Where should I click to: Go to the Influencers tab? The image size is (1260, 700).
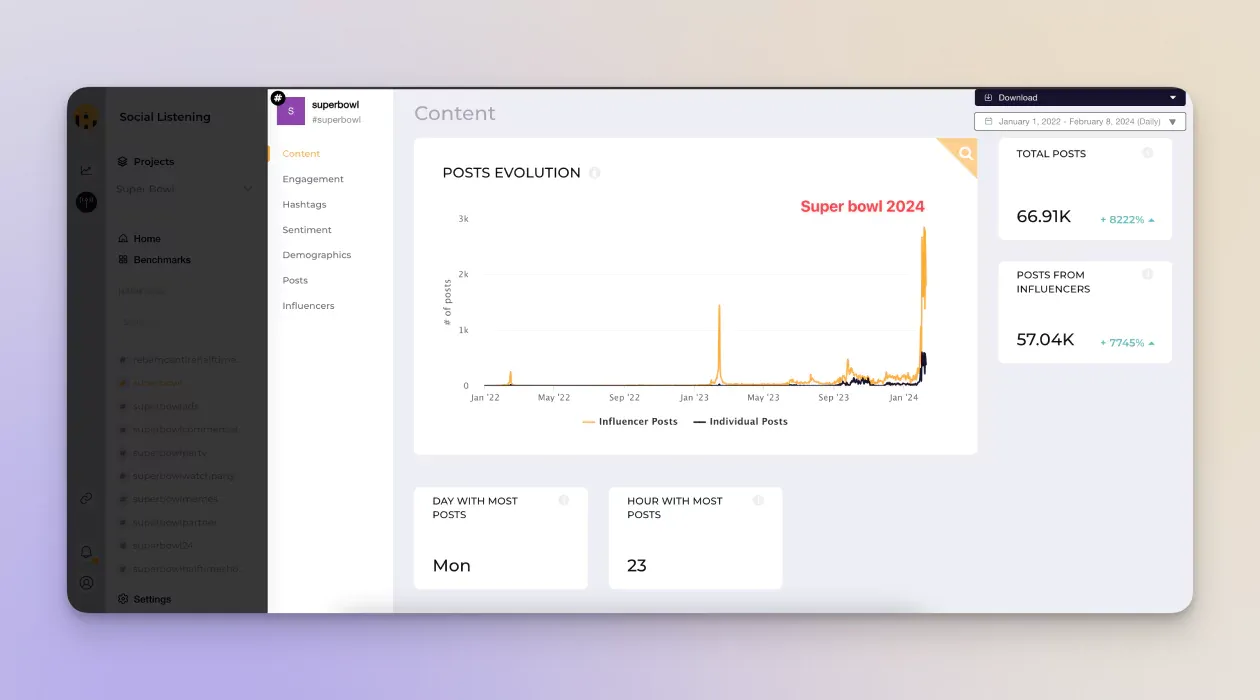pyautogui.click(x=308, y=306)
